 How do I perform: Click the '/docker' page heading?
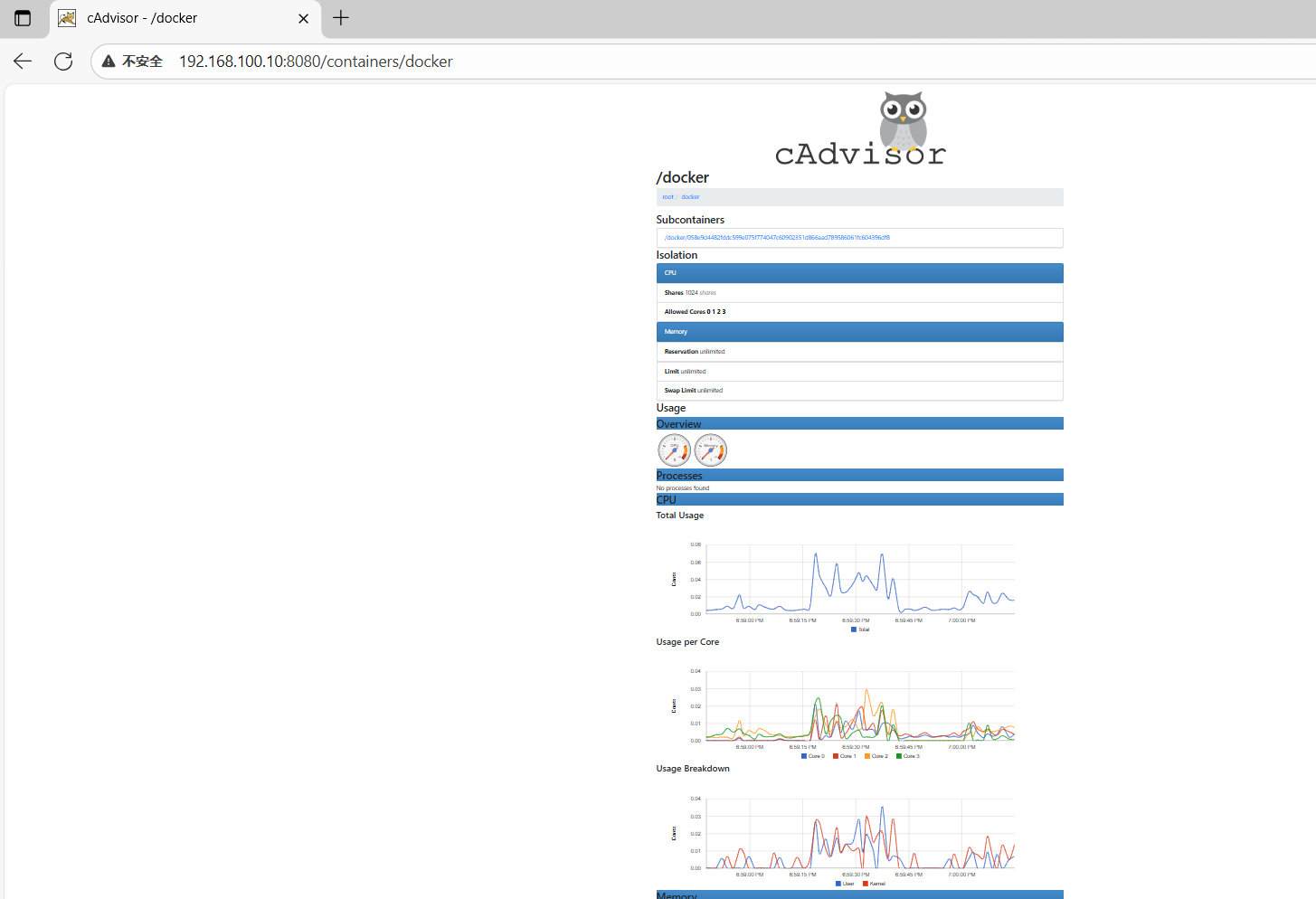[683, 178]
